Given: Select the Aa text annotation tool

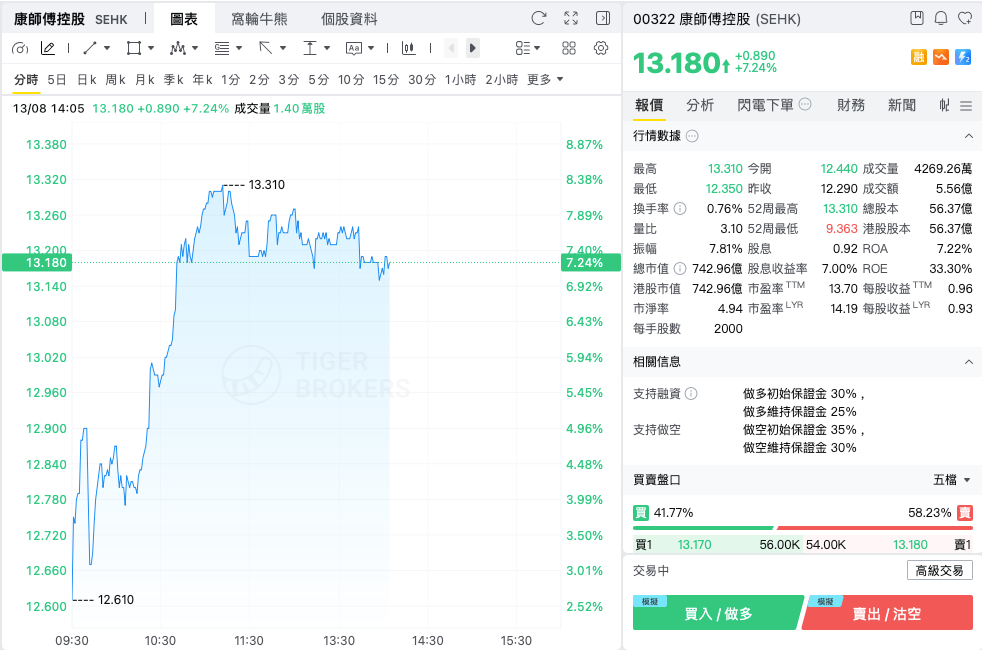Looking at the screenshot, I should tap(354, 48).
